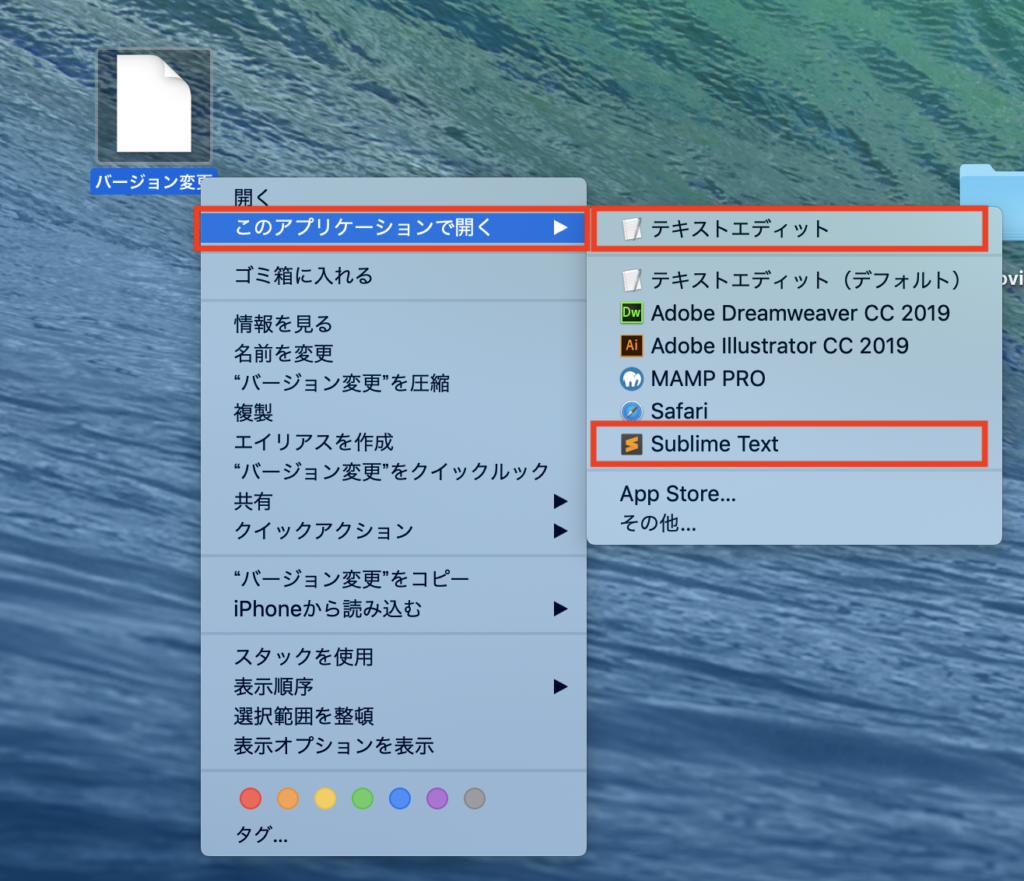1024x881 pixels.
Task: Open the タグ... menu entry
Action: pyautogui.click(x=394, y=834)
